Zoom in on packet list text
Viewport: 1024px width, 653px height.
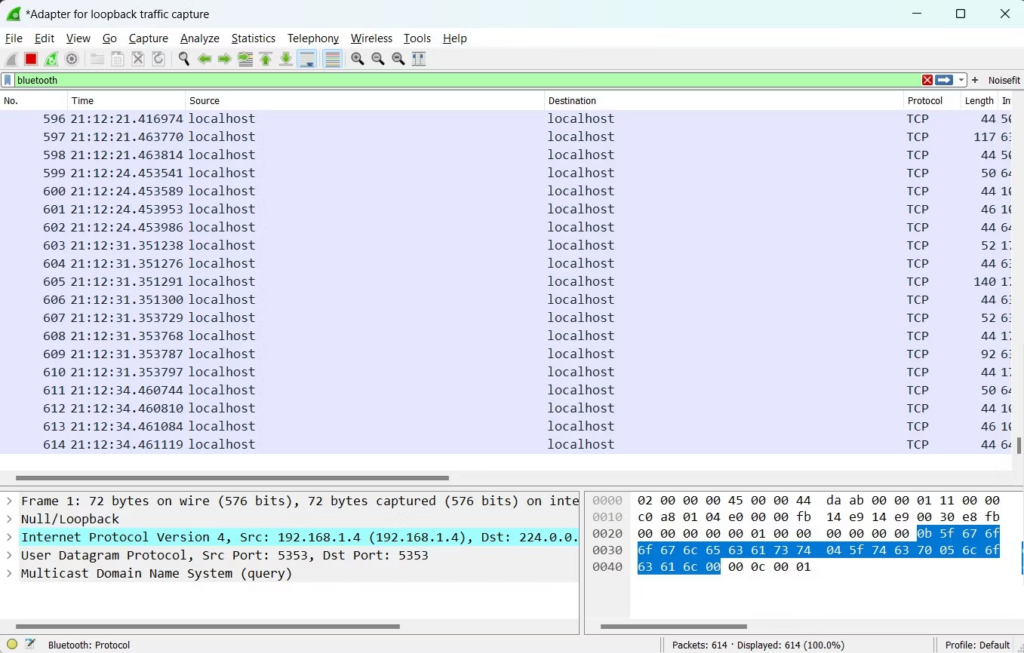pyautogui.click(x=357, y=59)
